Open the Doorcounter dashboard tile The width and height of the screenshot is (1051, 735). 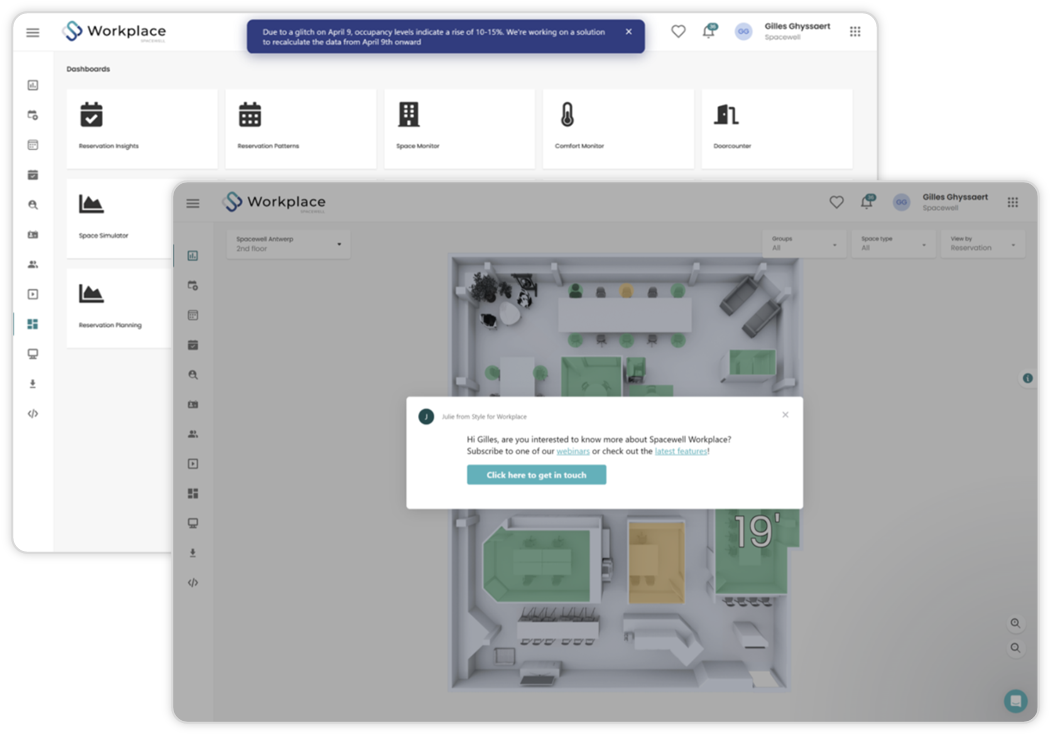click(x=777, y=129)
